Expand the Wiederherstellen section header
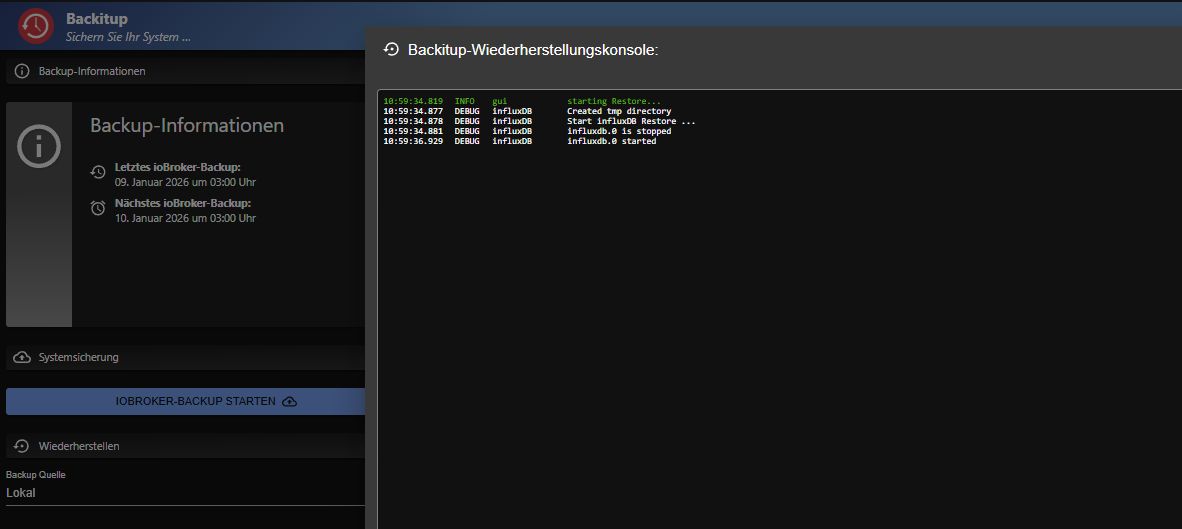This screenshot has height=529, width=1182. click(x=185, y=446)
